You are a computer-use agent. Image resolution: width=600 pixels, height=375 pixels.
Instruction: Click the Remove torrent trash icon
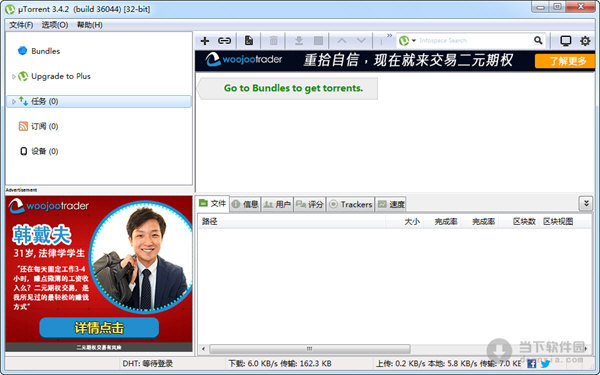274,41
